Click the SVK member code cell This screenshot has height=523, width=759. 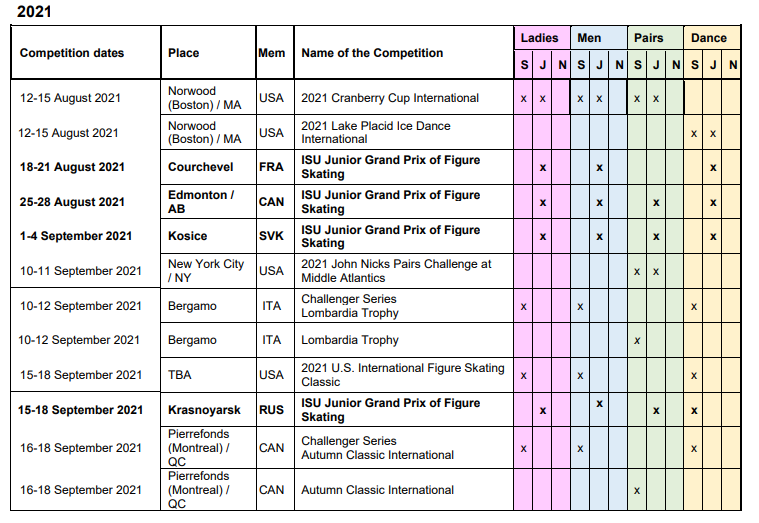click(x=271, y=236)
